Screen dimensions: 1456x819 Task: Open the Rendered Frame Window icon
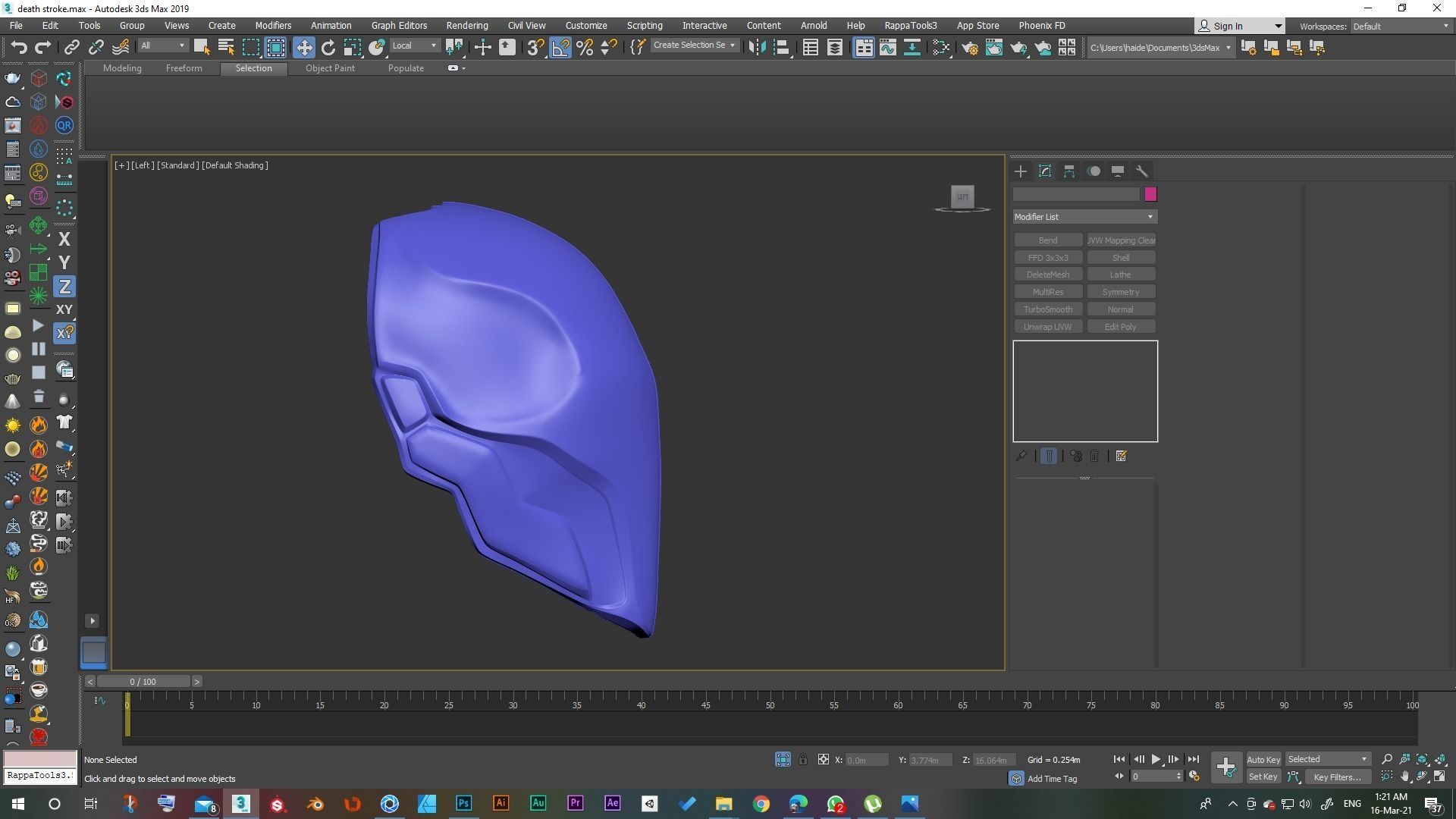994,48
